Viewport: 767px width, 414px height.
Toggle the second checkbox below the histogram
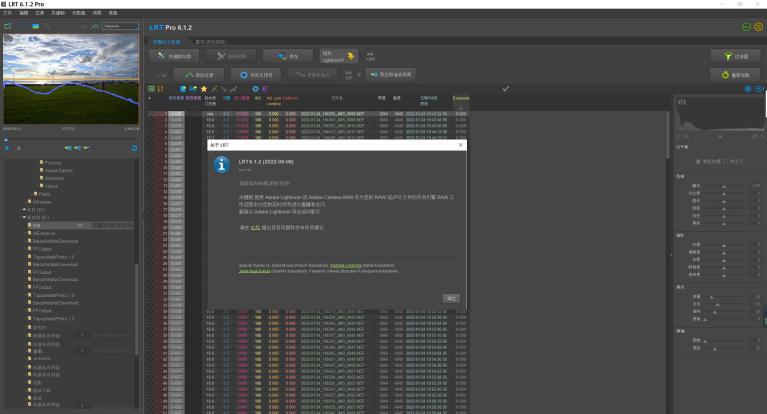[727, 160]
